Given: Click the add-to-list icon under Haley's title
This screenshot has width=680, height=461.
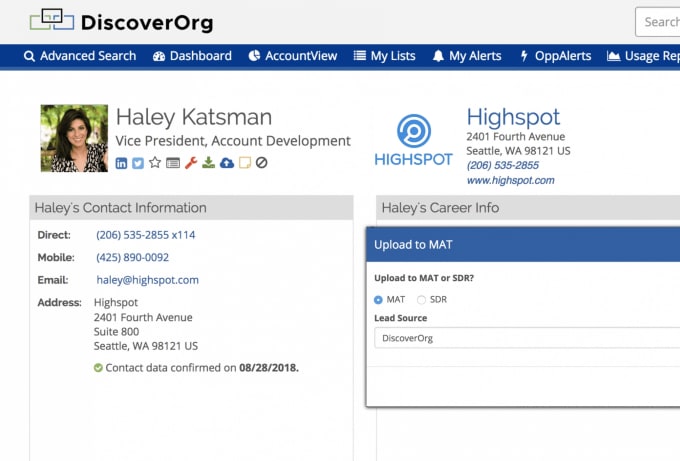Looking at the screenshot, I should tap(173, 163).
